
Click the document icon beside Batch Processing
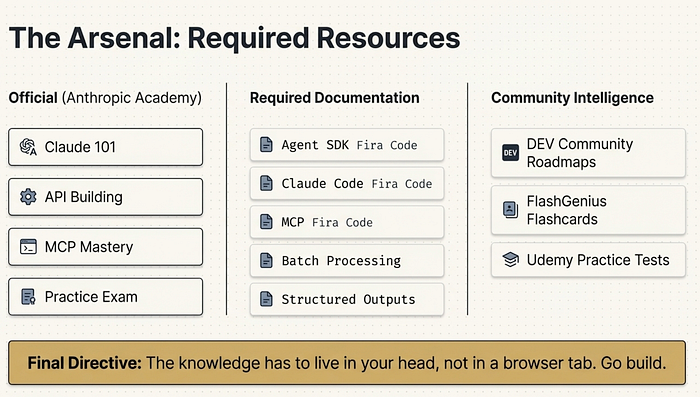click(266, 260)
